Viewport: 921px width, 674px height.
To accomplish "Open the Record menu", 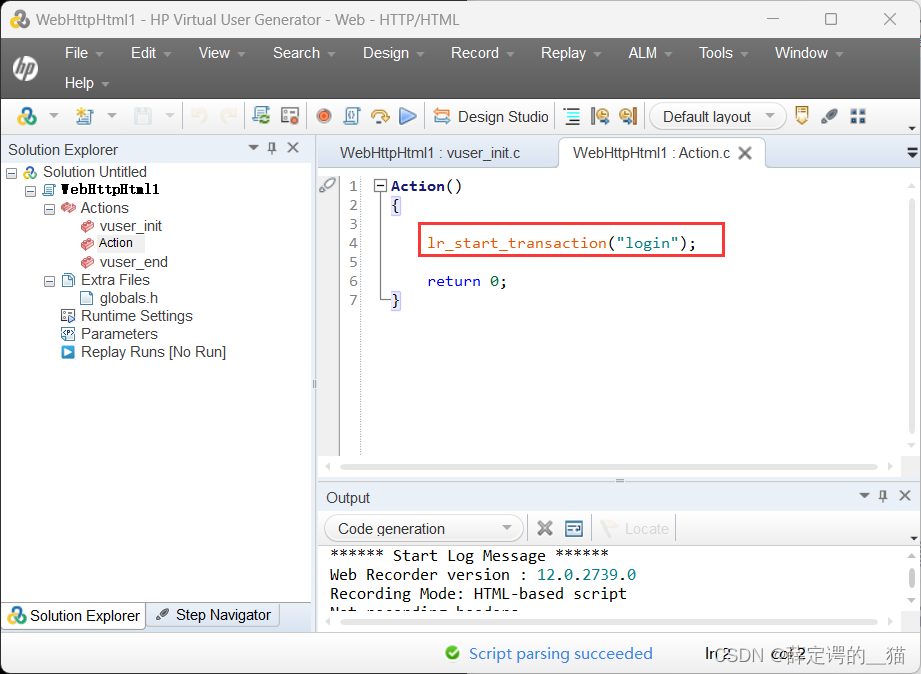I will (x=482, y=53).
